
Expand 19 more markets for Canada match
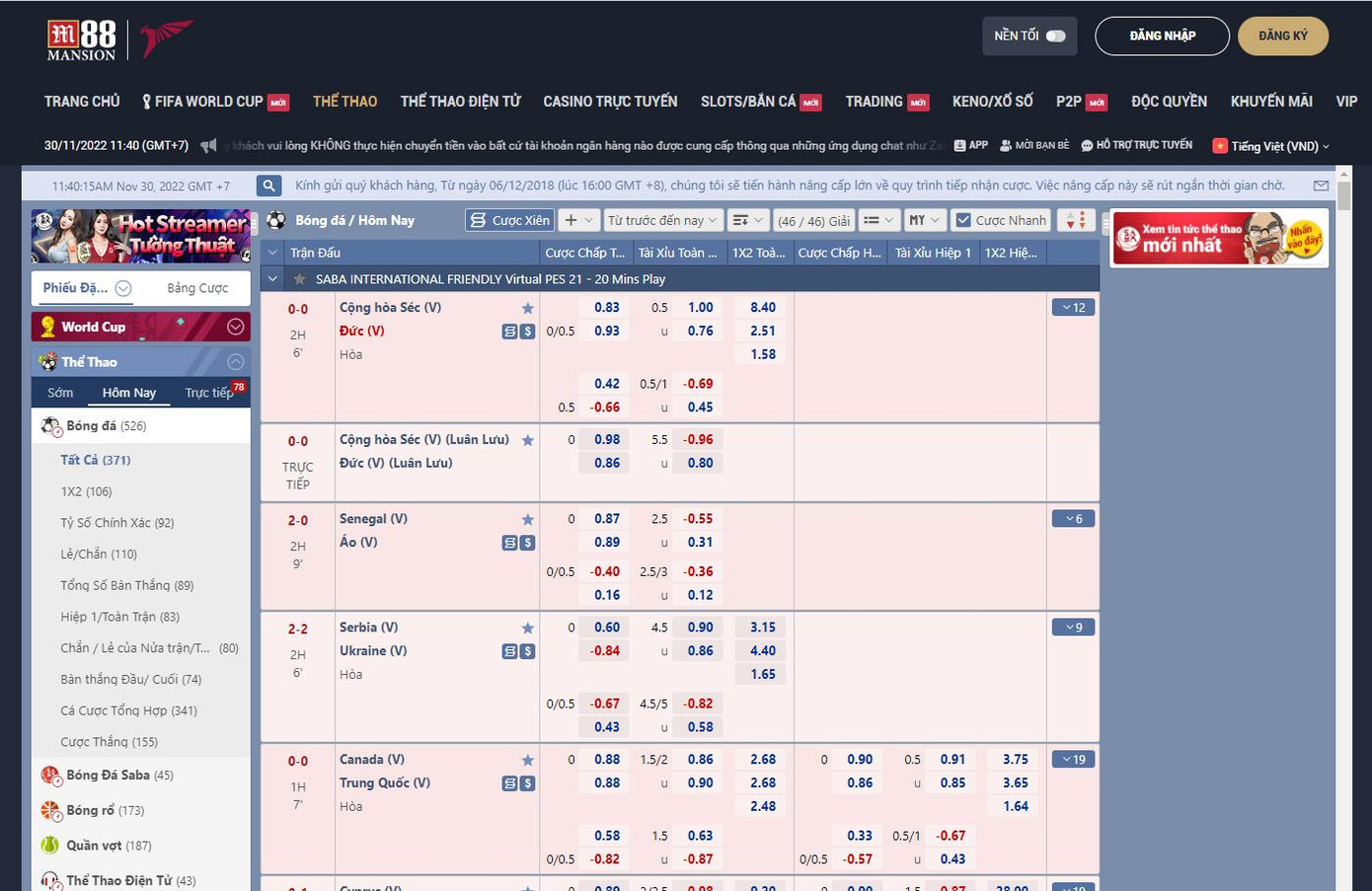[x=1073, y=760]
